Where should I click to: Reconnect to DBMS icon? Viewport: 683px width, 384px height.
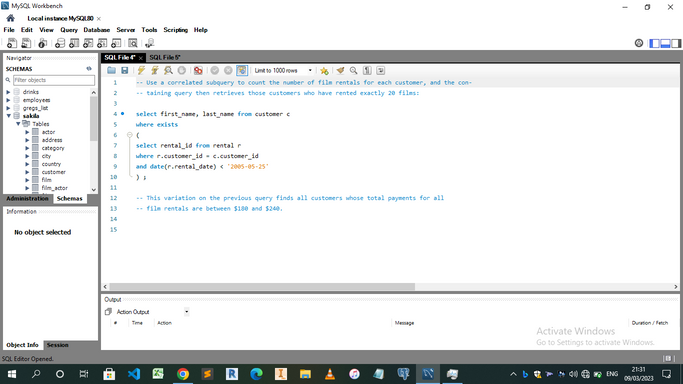coord(149,43)
